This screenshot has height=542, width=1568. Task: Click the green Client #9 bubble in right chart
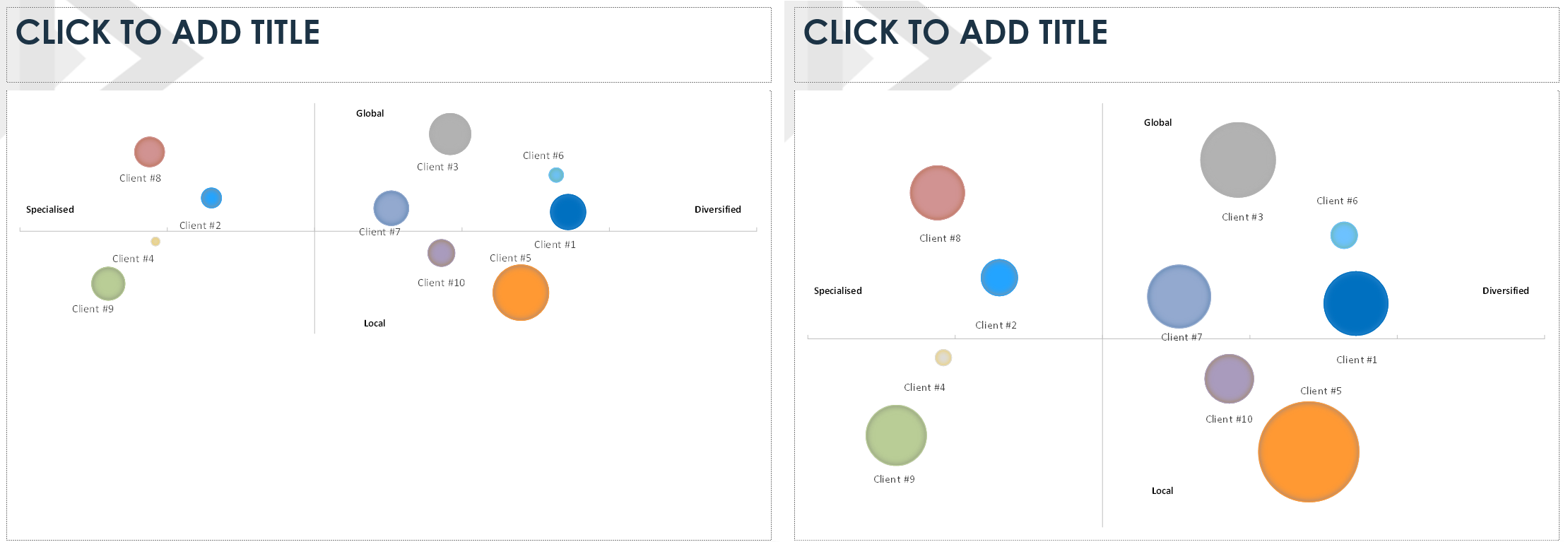(896, 435)
